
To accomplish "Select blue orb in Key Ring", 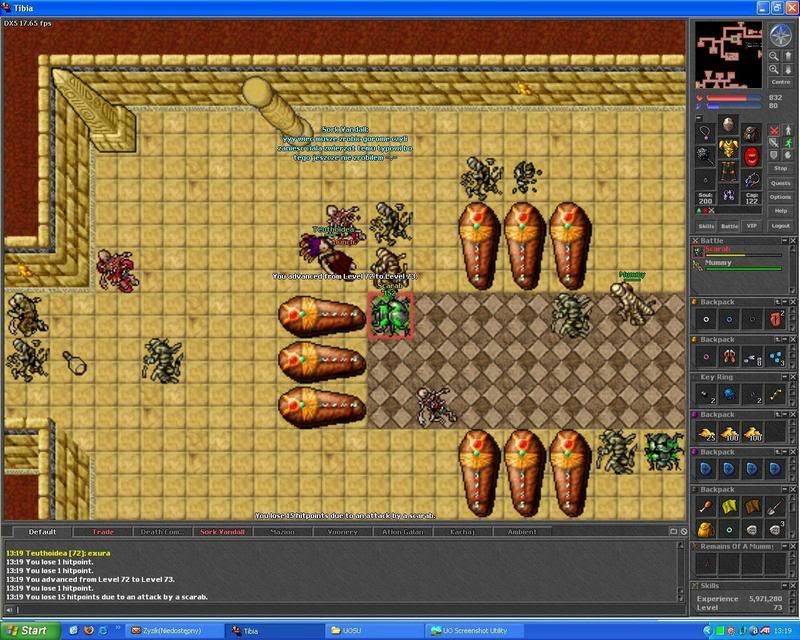I will point(729,395).
